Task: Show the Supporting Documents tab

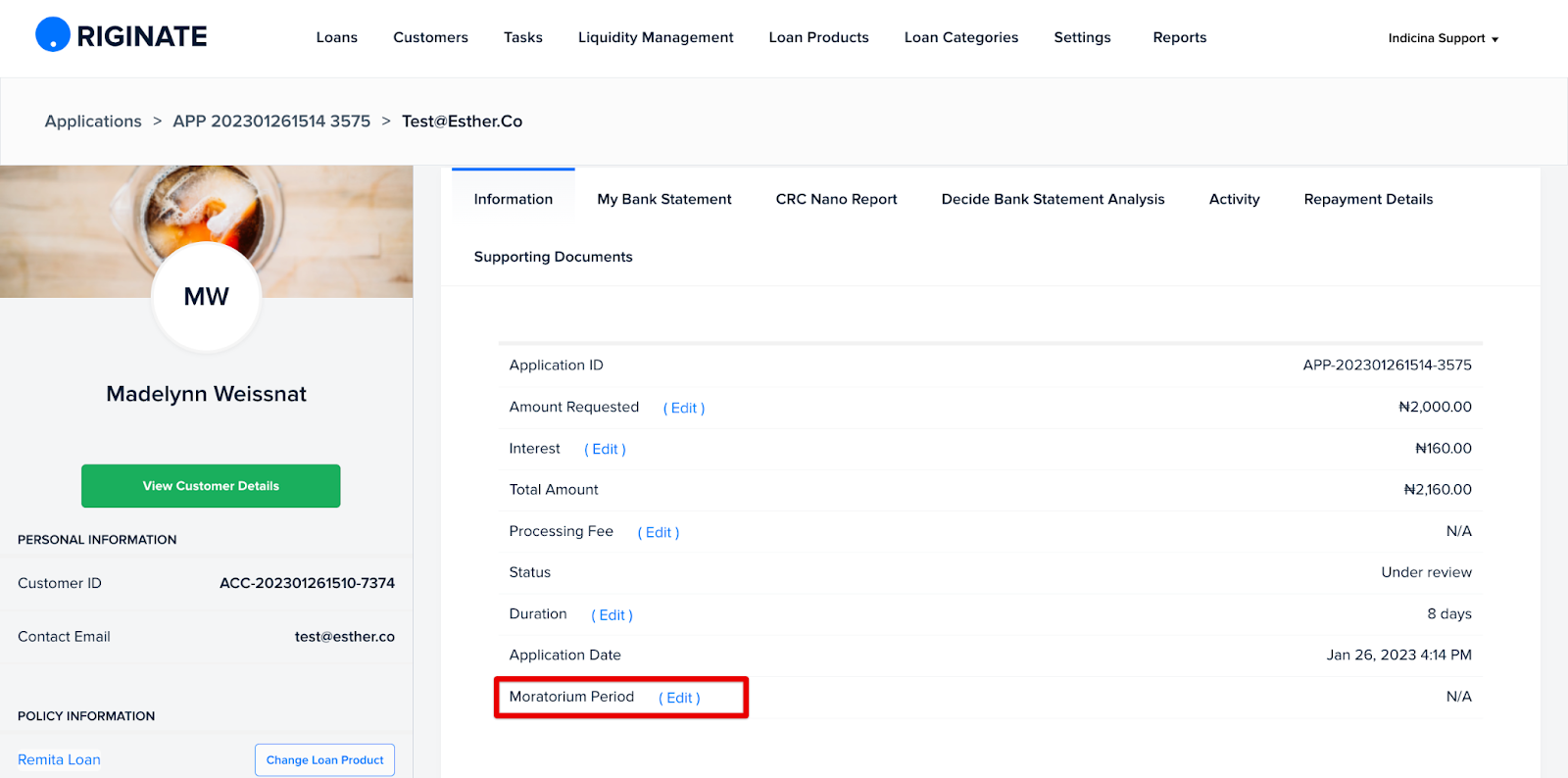Action: tap(553, 257)
